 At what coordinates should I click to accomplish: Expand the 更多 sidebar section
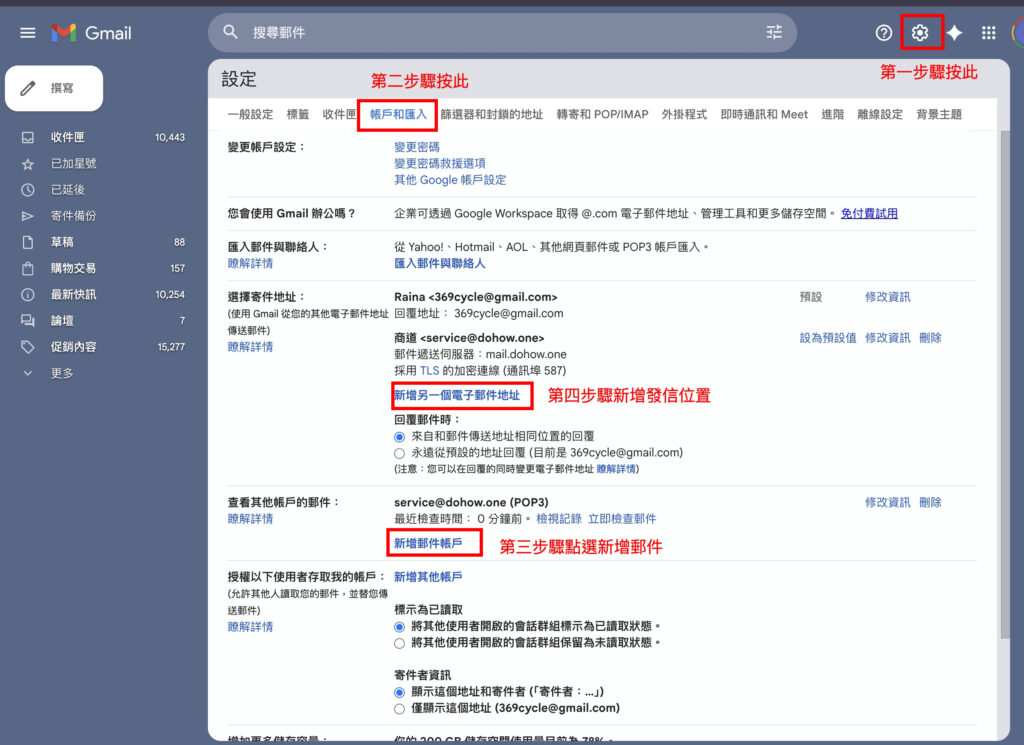pos(62,373)
